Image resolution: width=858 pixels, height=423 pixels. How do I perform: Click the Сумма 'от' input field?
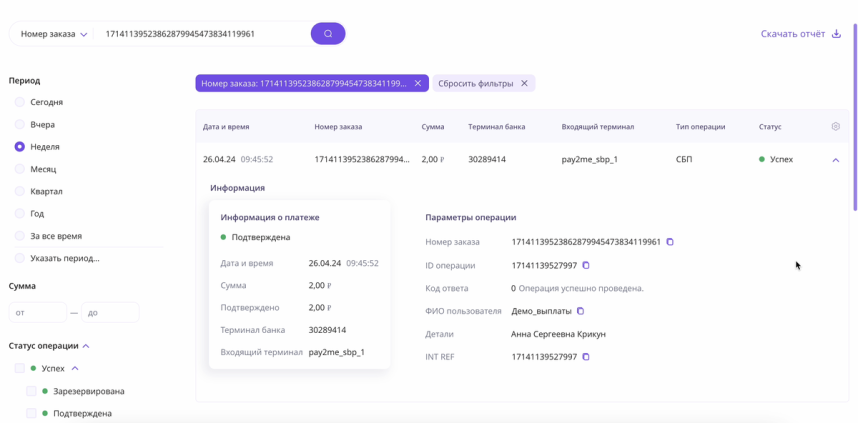(37, 313)
